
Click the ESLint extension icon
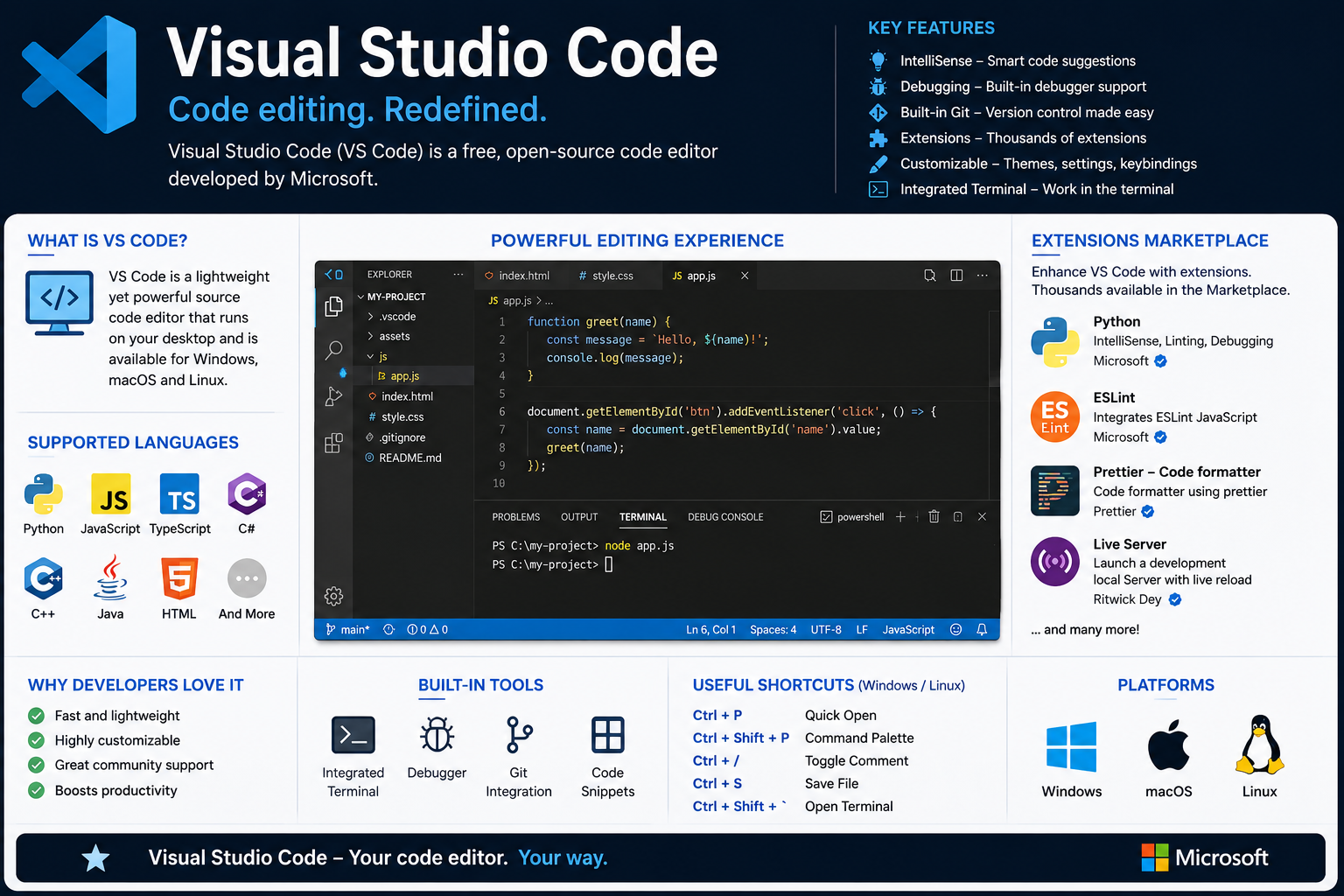(x=1055, y=416)
